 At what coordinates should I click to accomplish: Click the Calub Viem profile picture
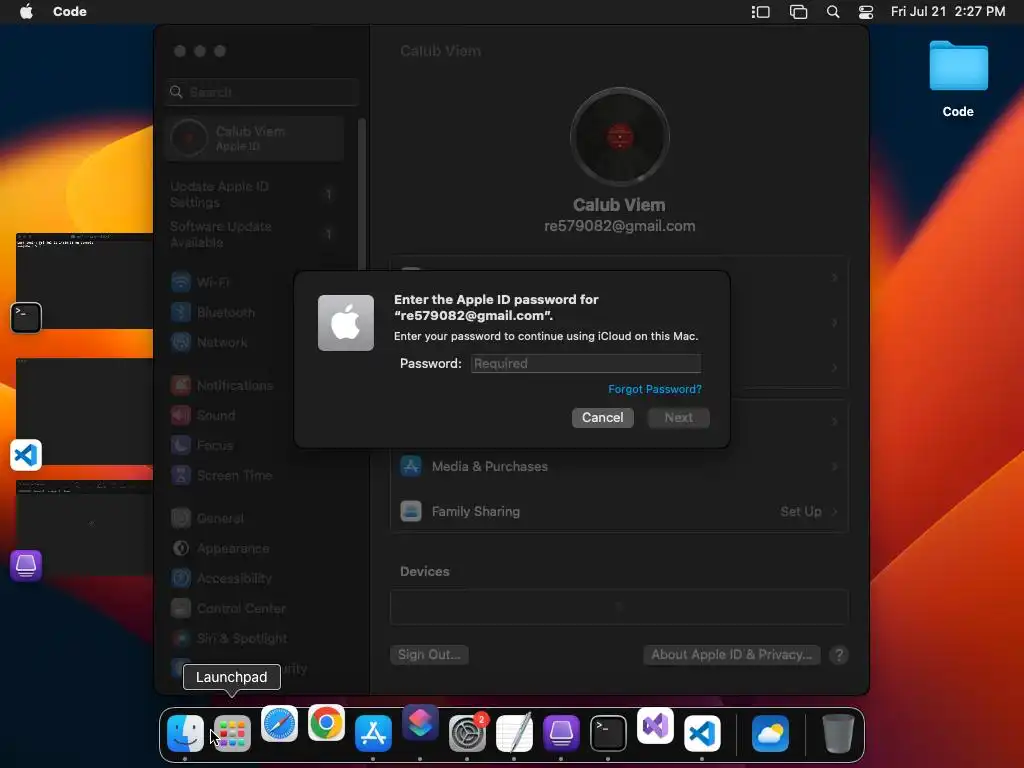[x=619, y=137]
